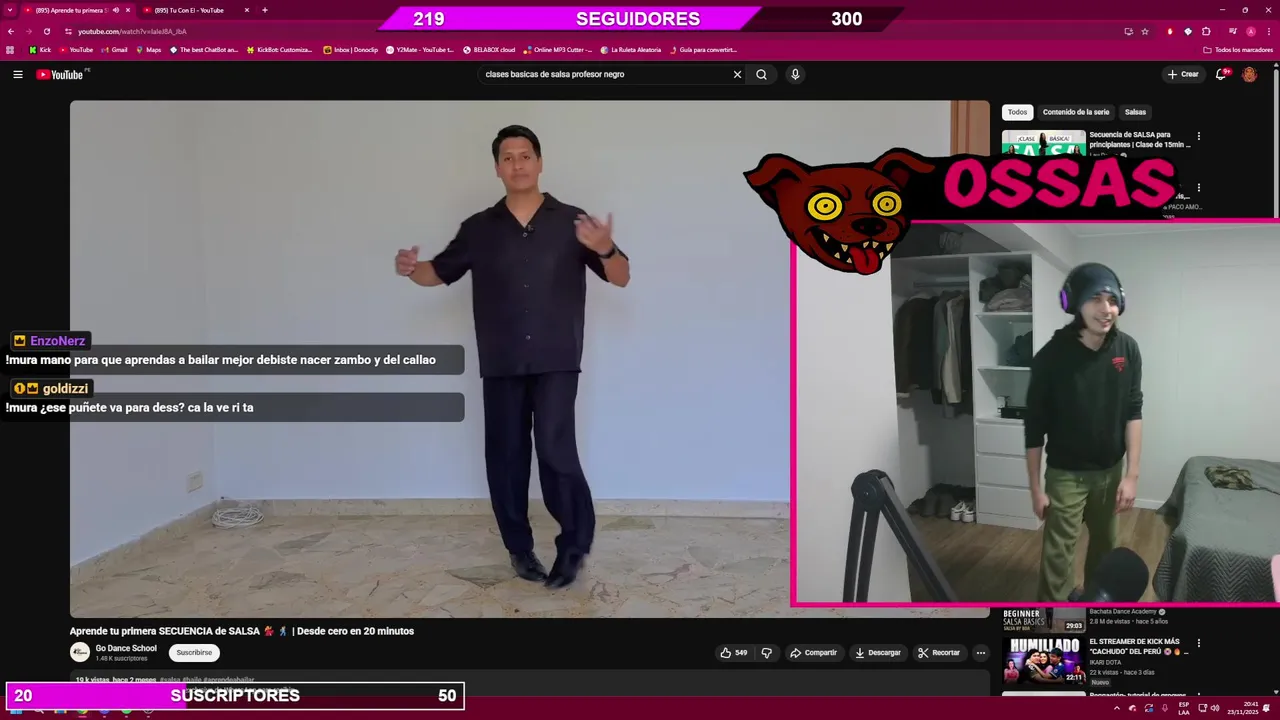Open the account avatar menu
This screenshot has width=1280, height=720.
(1249, 74)
